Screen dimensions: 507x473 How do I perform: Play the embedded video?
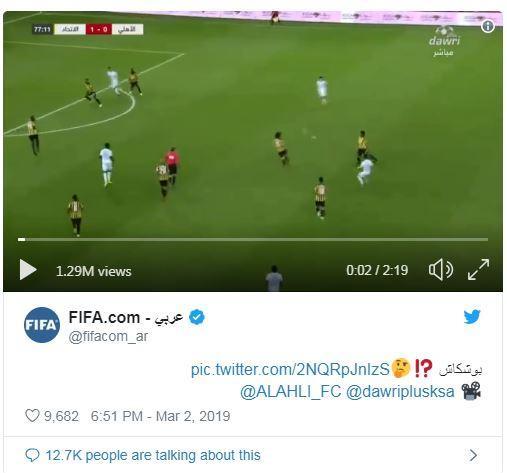28,270
